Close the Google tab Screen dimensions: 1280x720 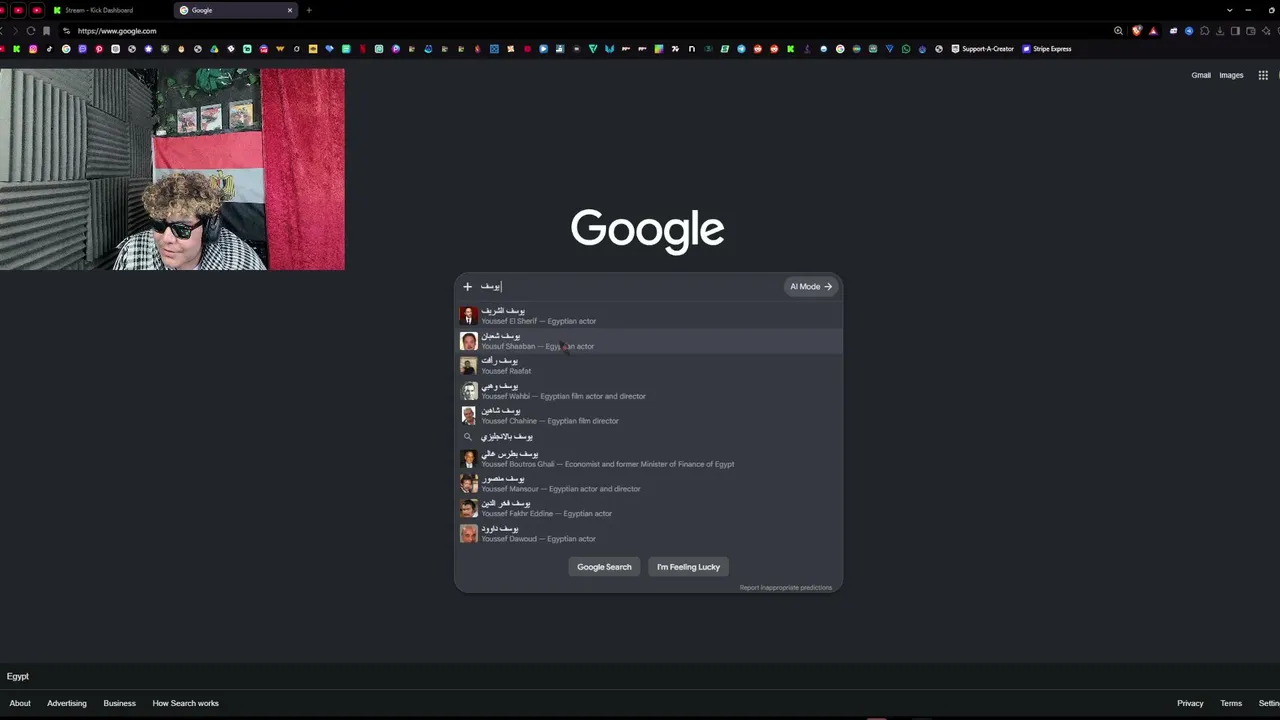(x=290, y=10)
